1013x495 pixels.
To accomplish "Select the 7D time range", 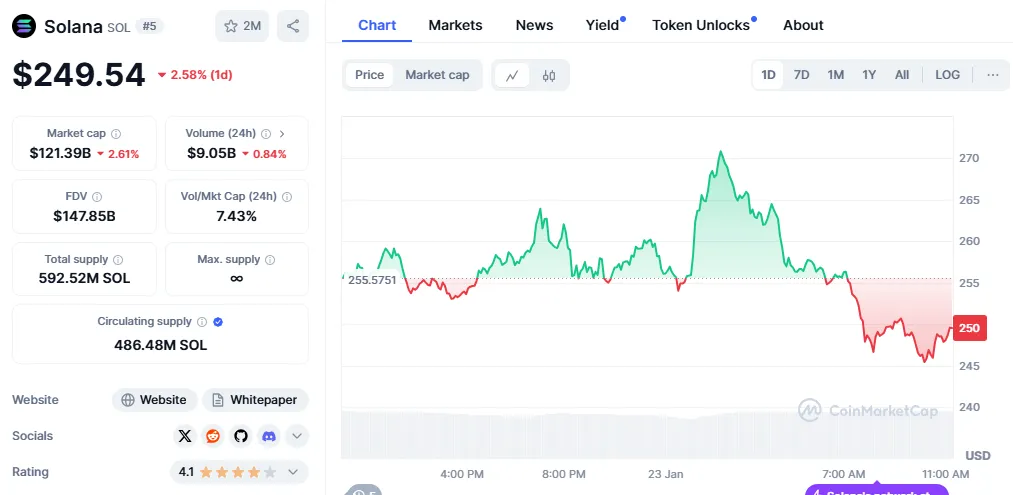I will click(801, 75).
